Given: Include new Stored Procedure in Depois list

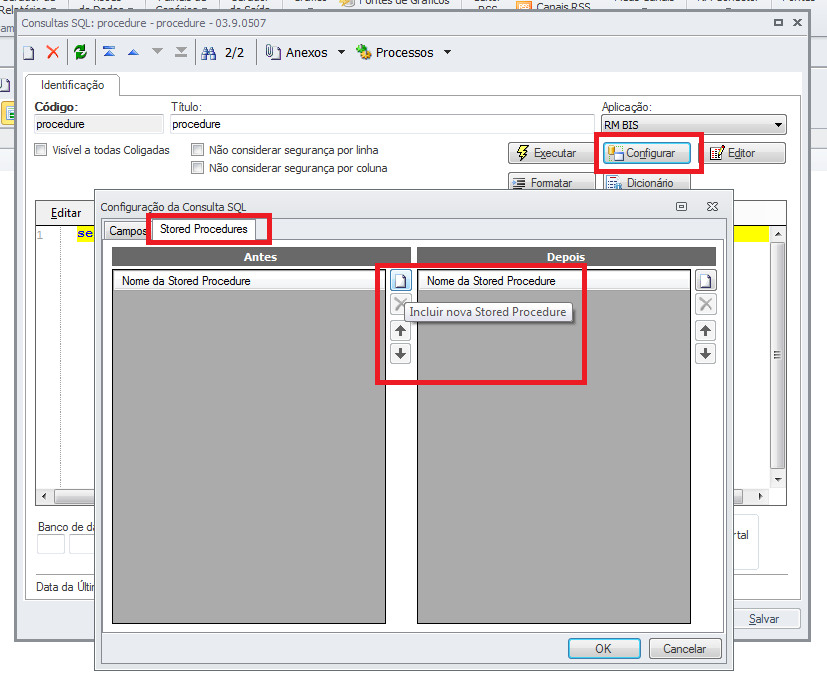Looking at the screenshot, I should click(x=706, y=281).
